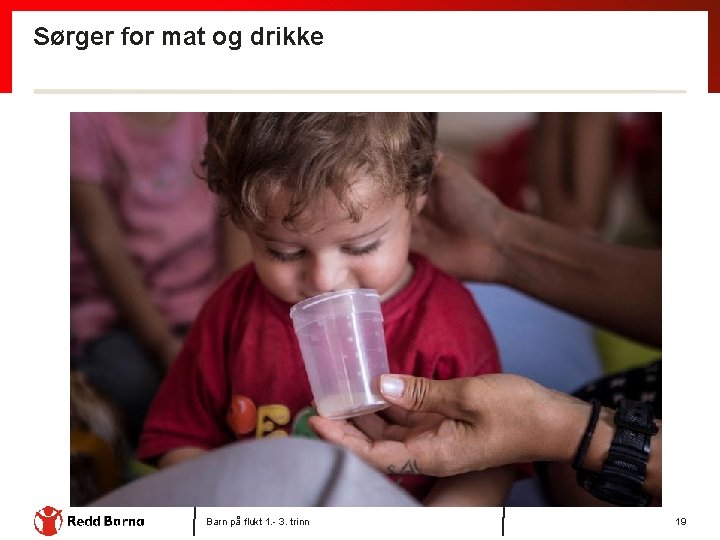The height and width of the screenshot is (540, 720).
Task: Select footer text 'Barn på flukt 1.- 3. trinn'
Action: (258, 522)
